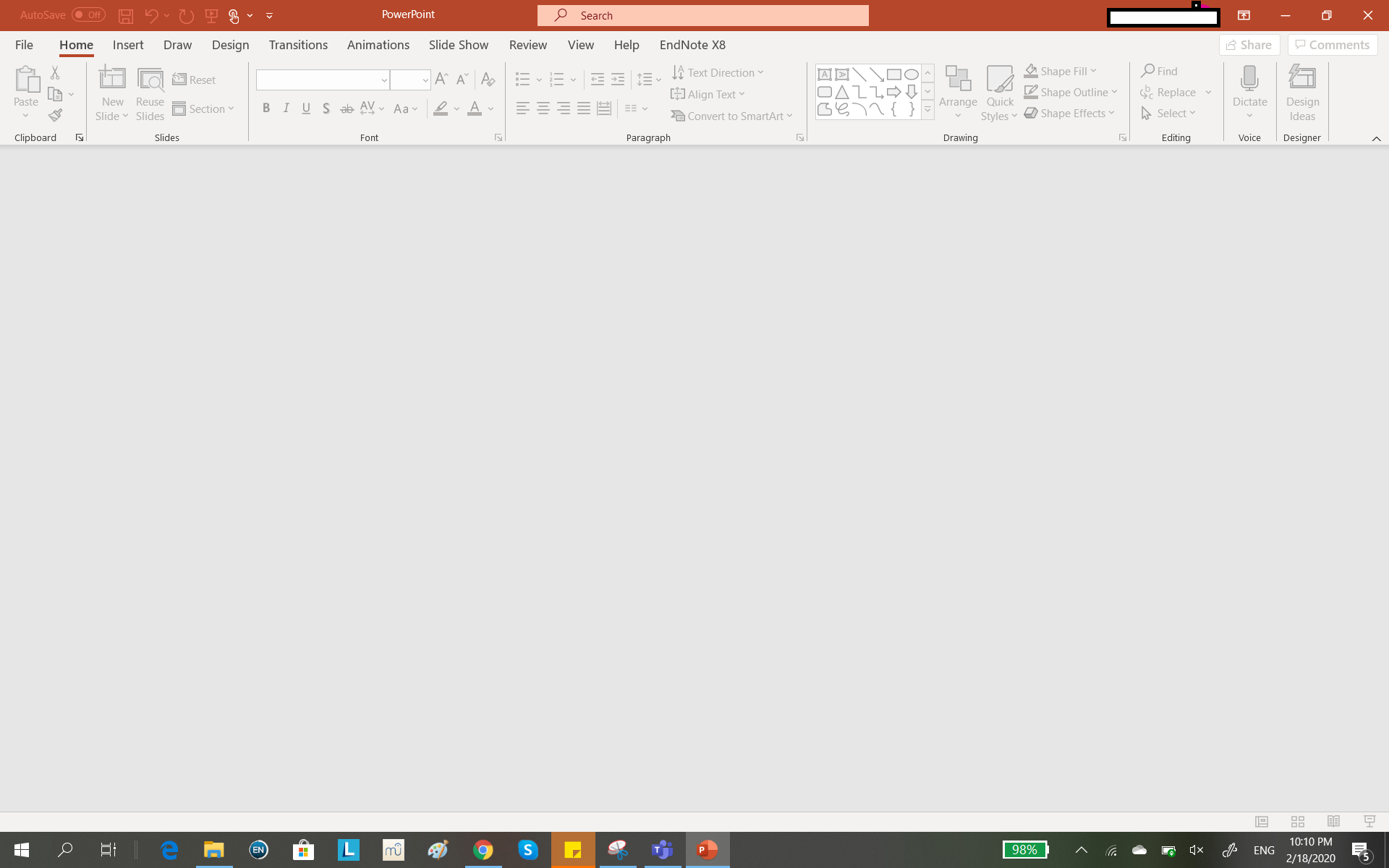Click the Increase Font Size icon
1389x868 pixels.
(x=441, y=79)
